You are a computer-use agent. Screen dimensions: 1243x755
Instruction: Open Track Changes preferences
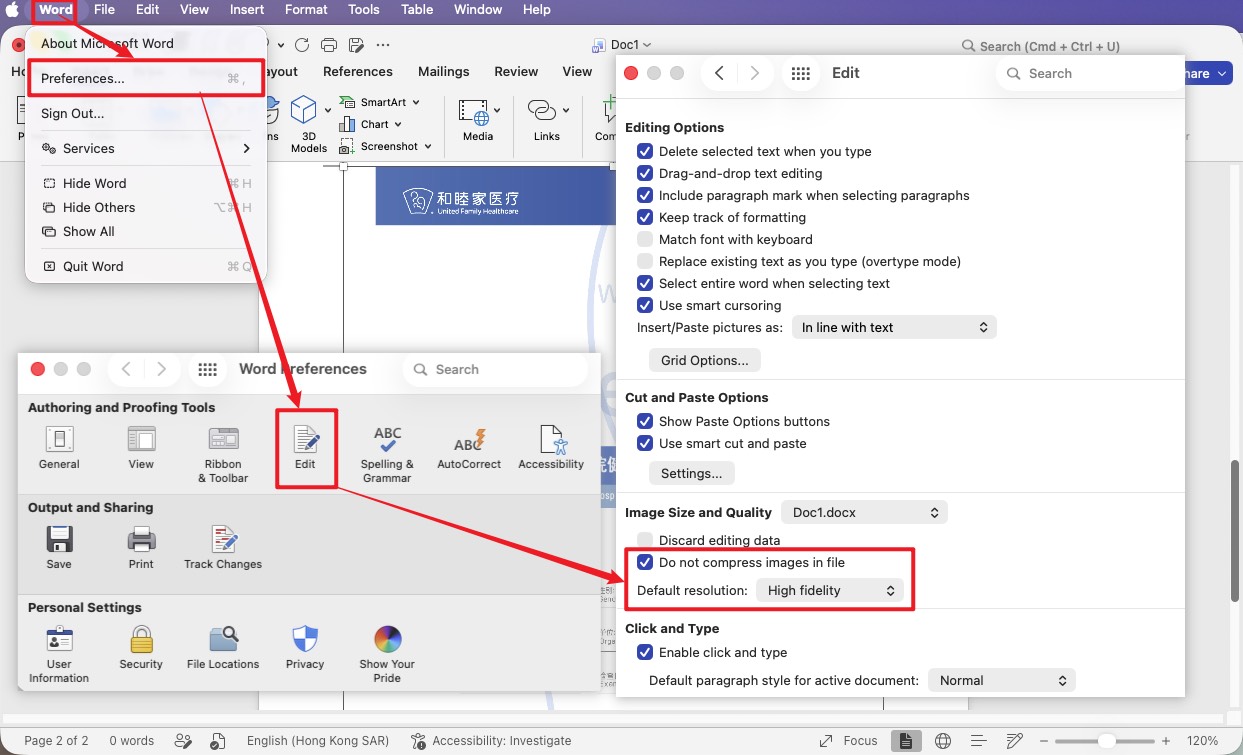223,540
